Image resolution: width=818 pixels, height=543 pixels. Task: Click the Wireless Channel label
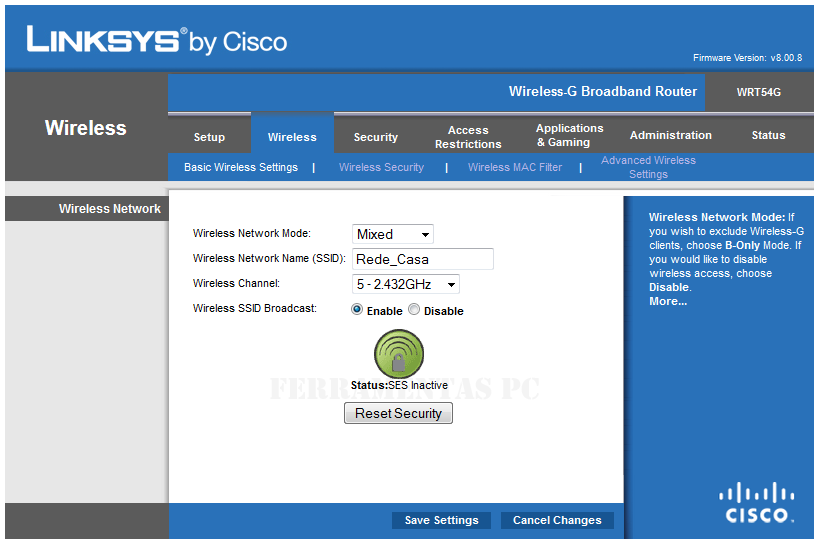point(236,283)
